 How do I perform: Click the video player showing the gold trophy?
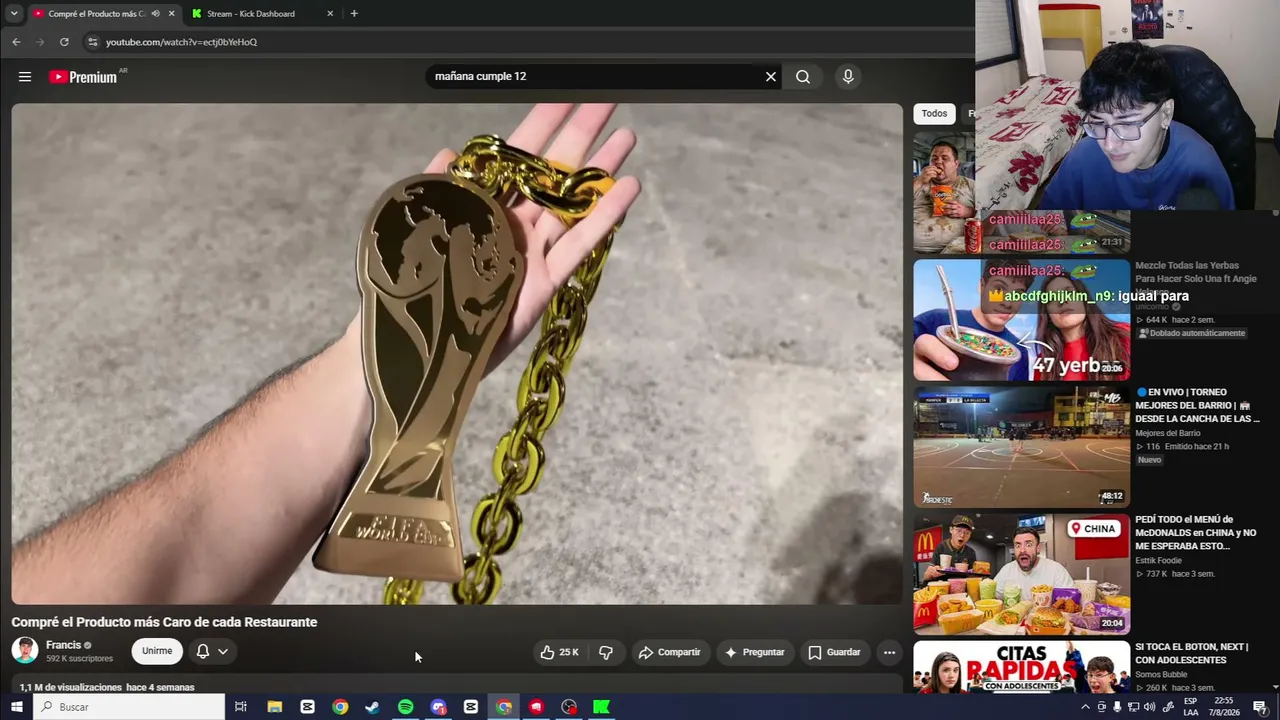tap(457, 354)
